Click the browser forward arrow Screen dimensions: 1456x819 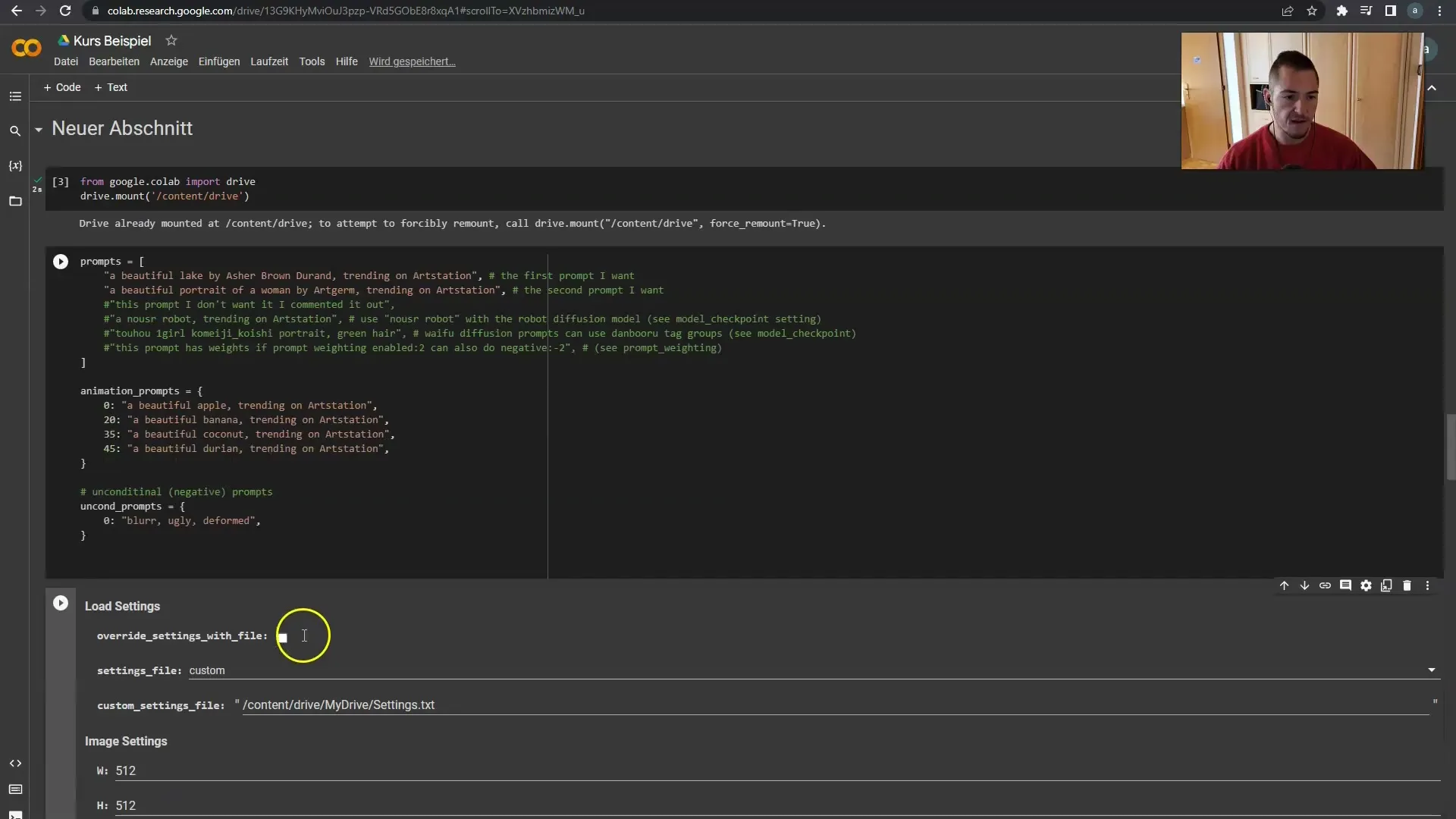pos(41,11)
